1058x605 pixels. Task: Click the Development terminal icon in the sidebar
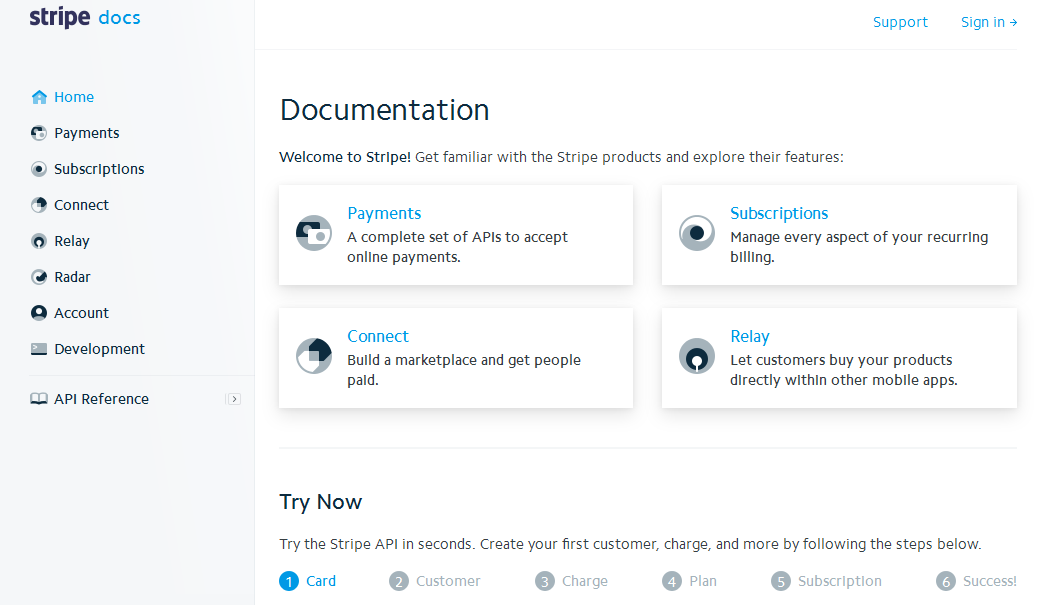click(x=39, y=349)
